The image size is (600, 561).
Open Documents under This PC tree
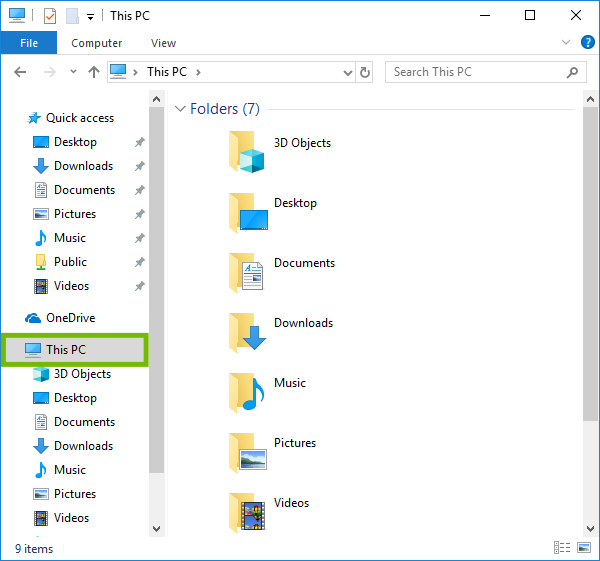coord(85,422)
